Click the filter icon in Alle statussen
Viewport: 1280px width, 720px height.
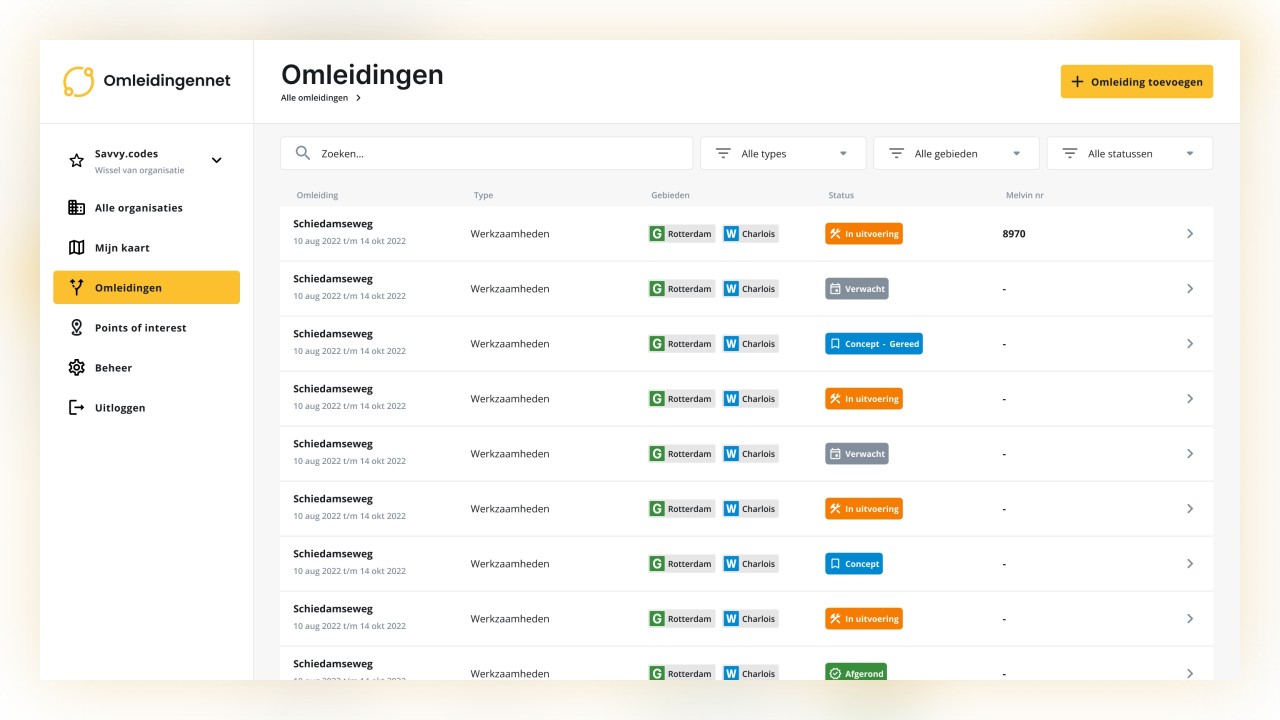[x=1070, y=154]
